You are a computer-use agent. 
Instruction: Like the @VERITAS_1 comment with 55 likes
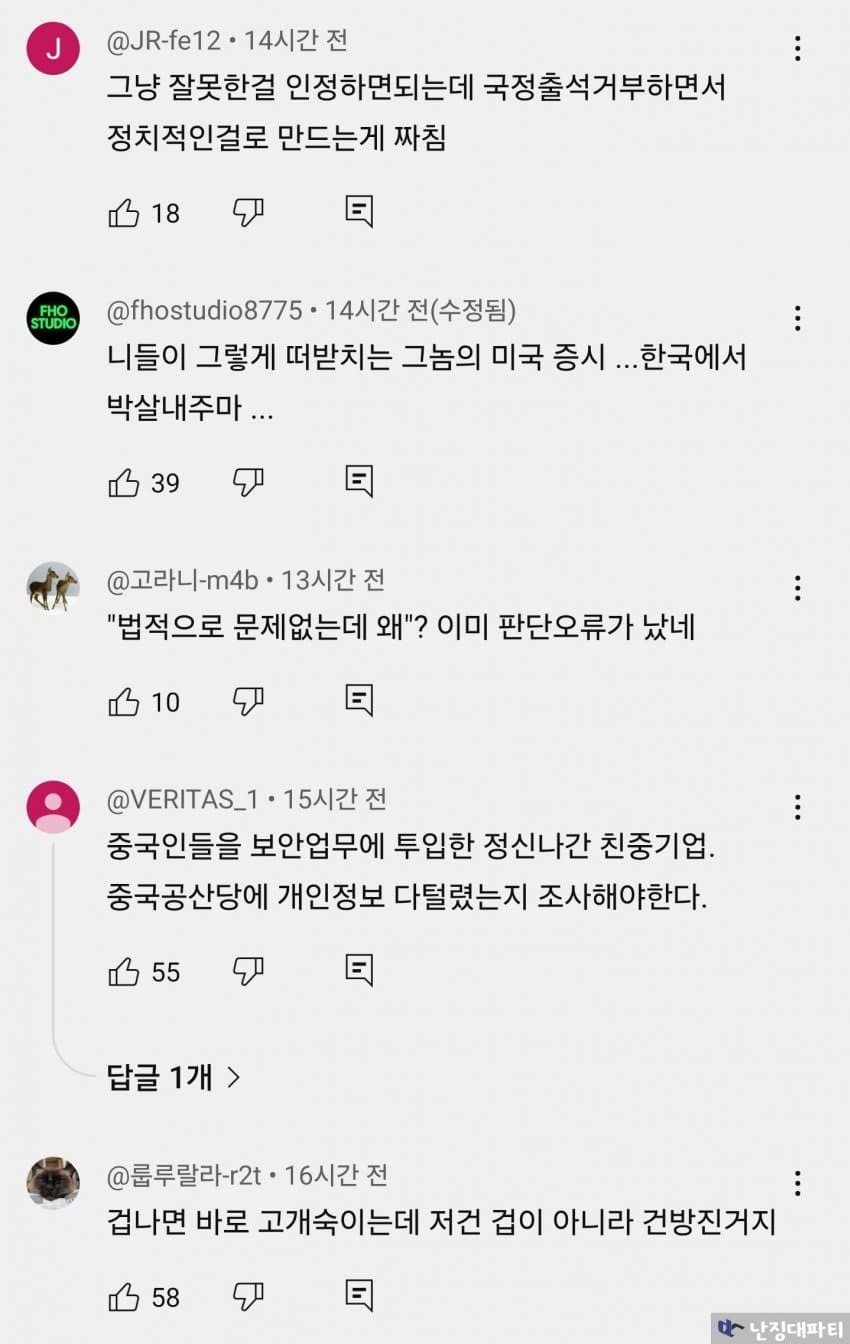[x=123, y=971]
